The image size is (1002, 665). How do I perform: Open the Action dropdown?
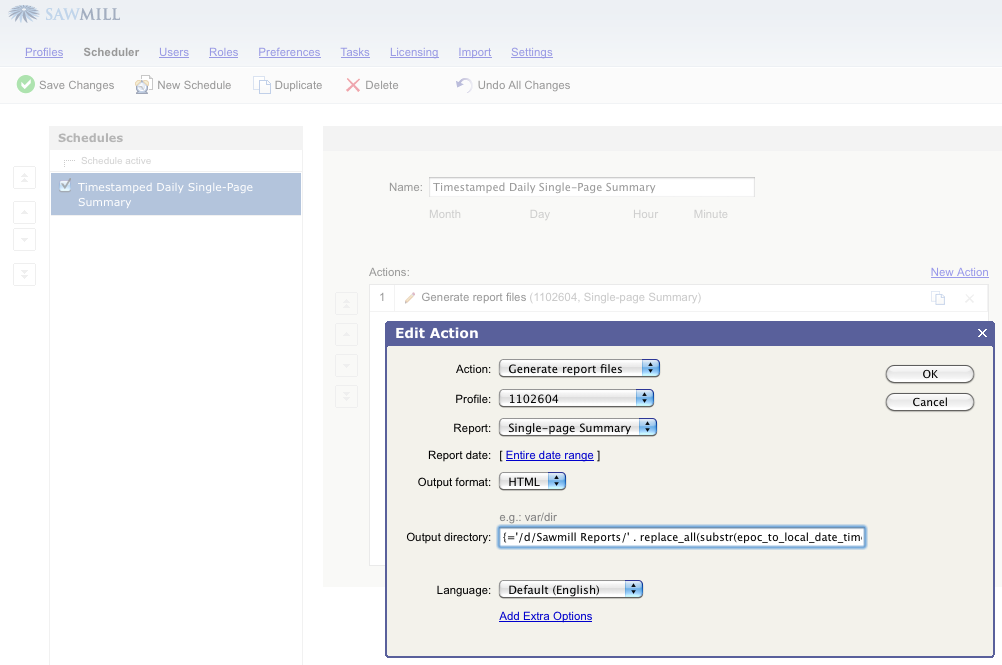pos(579,369)
